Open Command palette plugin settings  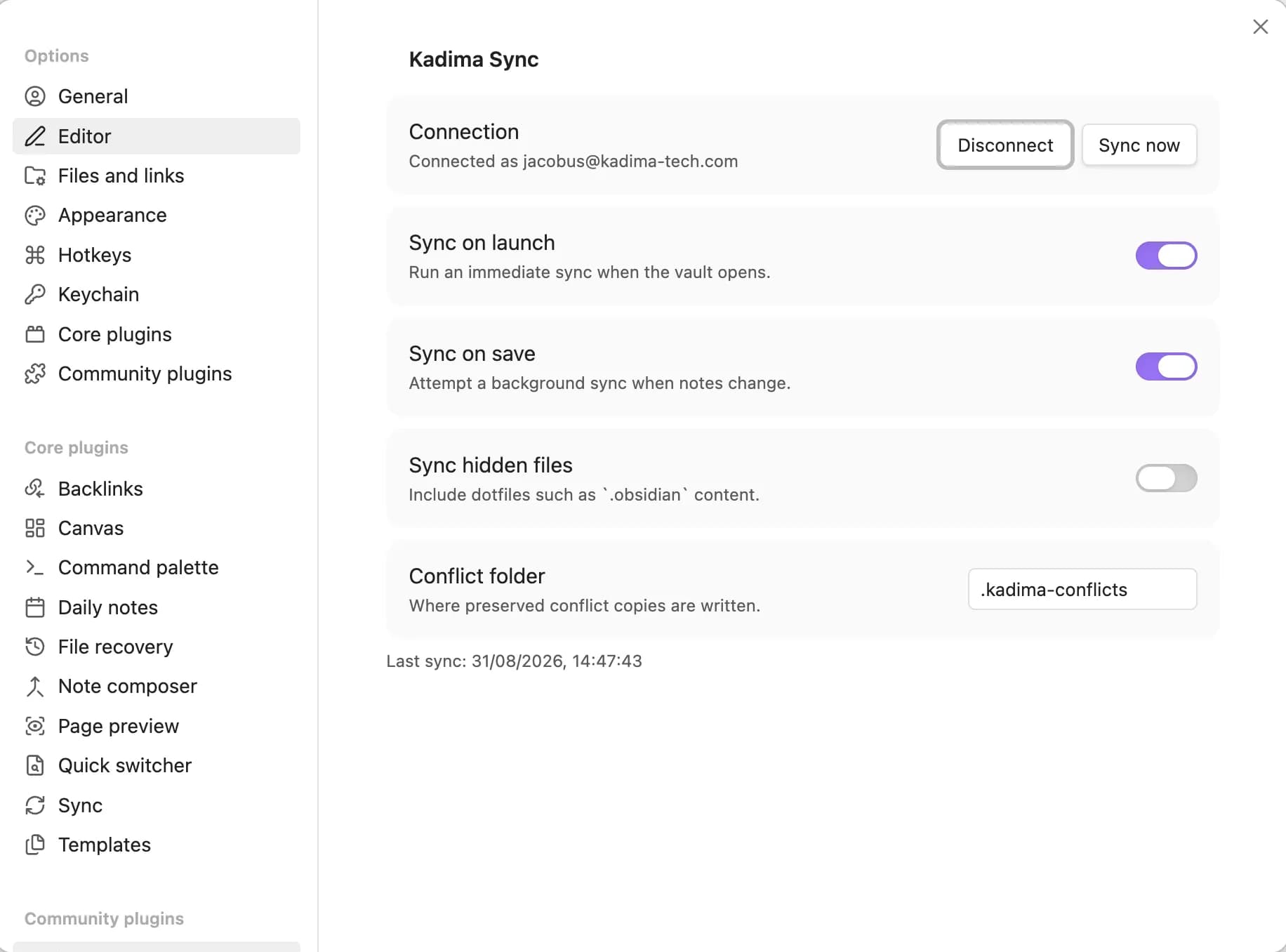[x=157, y=567]
